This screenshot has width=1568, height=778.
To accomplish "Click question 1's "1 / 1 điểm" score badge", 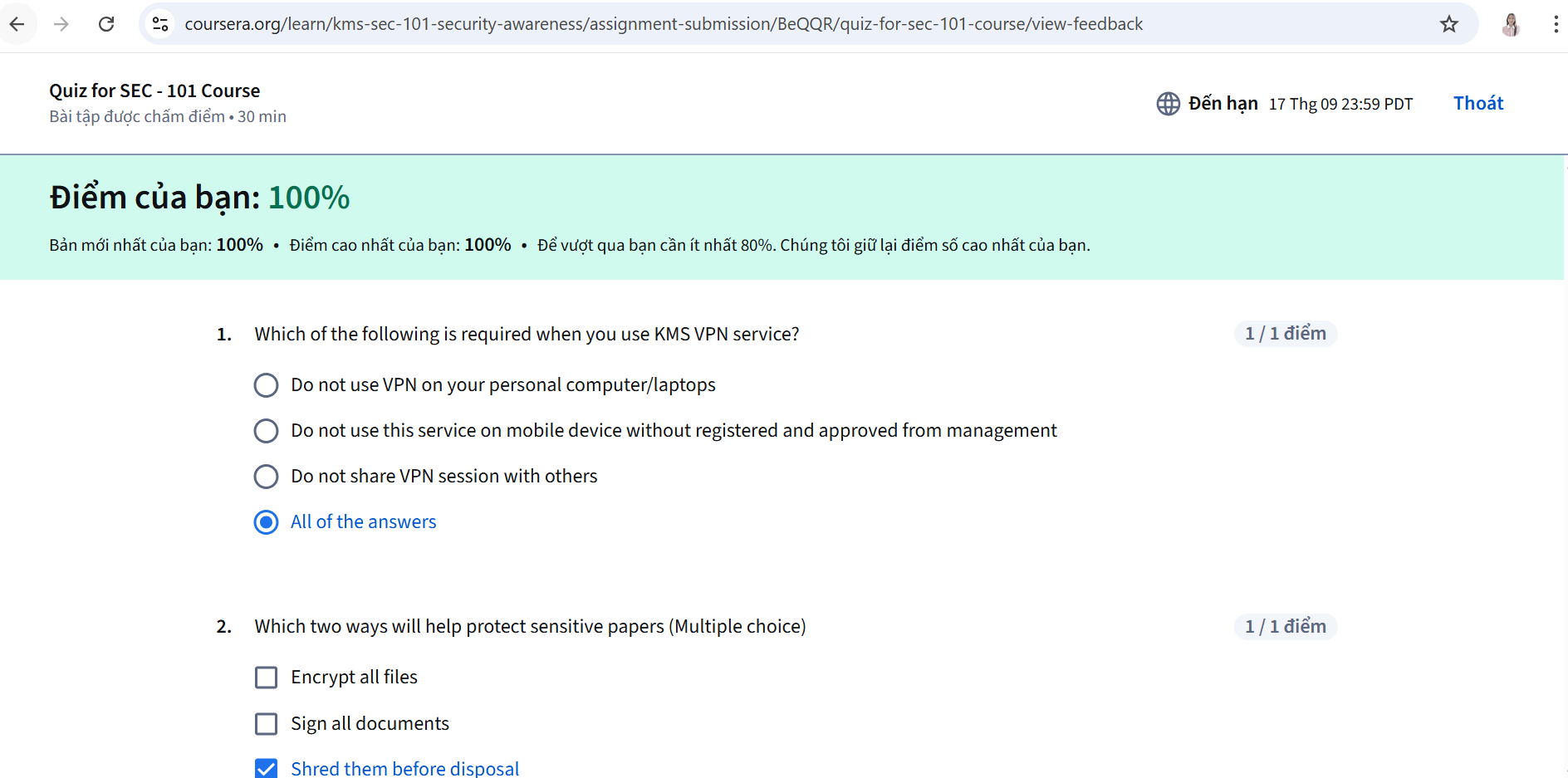I will click(1285, 334).
